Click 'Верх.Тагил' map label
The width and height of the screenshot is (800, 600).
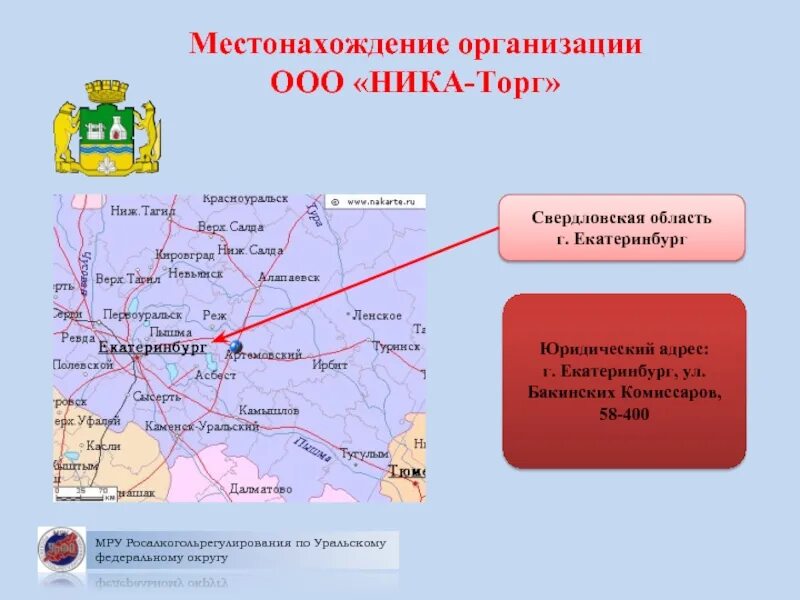pyautogui.click(x=128, y=279)
